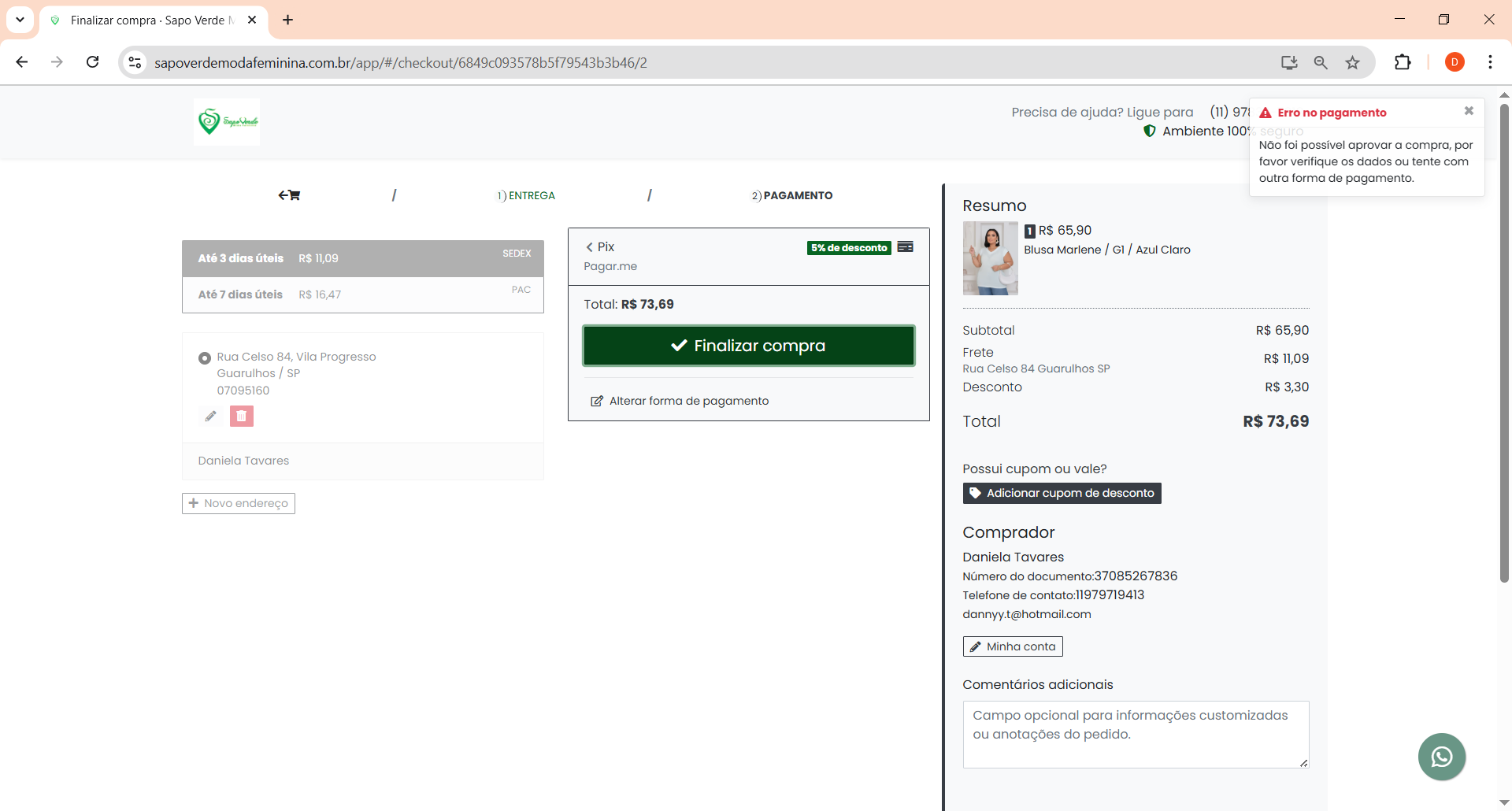Open tab search dropdown arrow
The width and height of the screenshot is (1512, 811).
click(x=20, y=20)
